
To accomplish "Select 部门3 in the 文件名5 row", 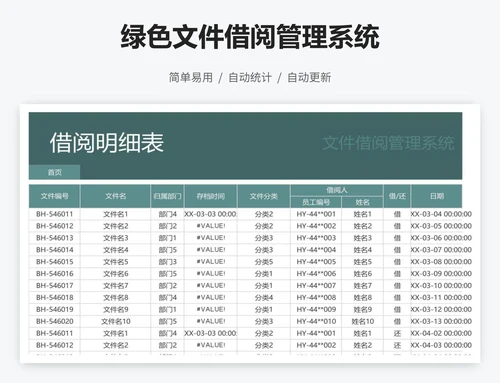I will tap(167, 262).
